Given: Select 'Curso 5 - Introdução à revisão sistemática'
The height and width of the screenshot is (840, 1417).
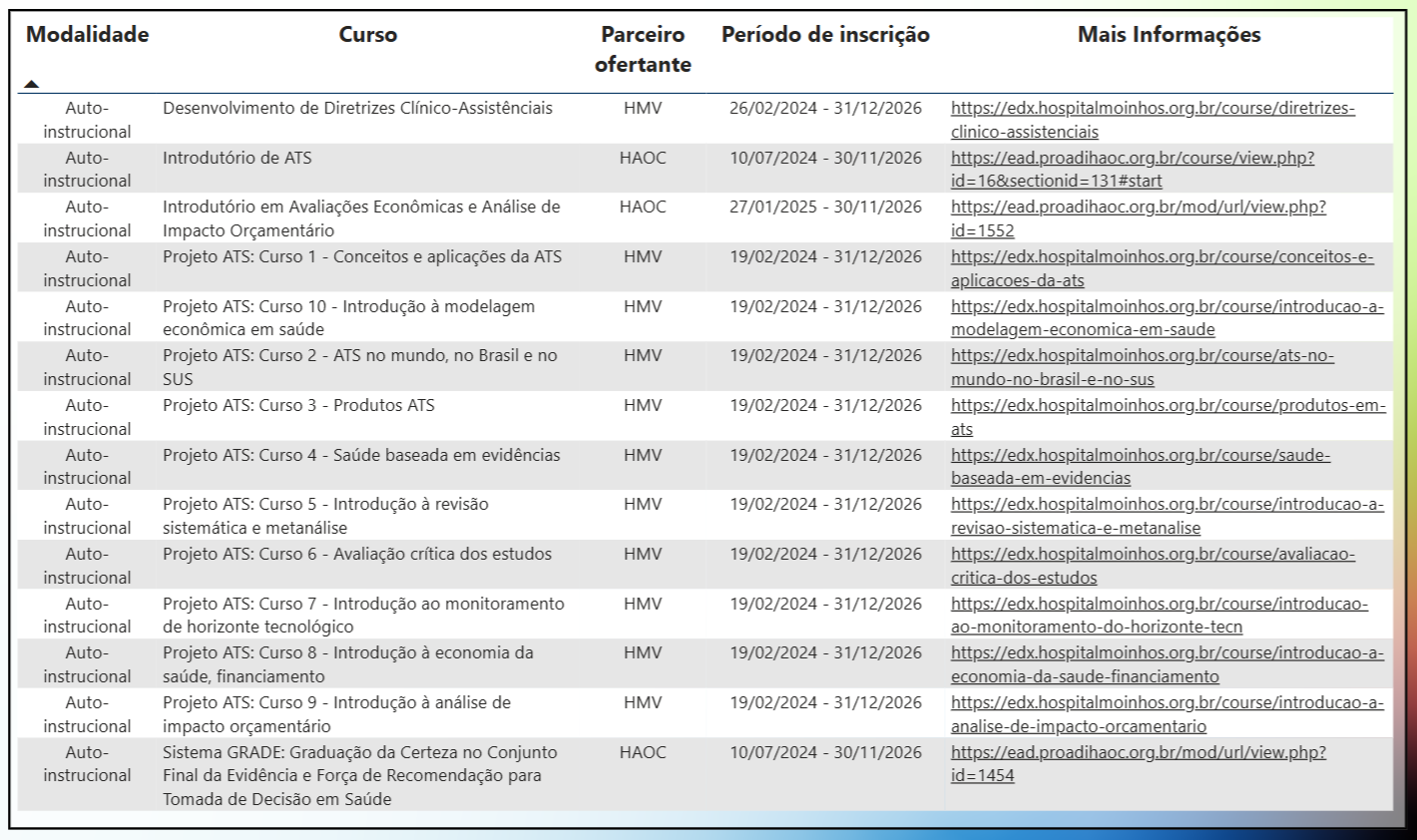Looking at the screenshot, I should [x=325, y=516].
